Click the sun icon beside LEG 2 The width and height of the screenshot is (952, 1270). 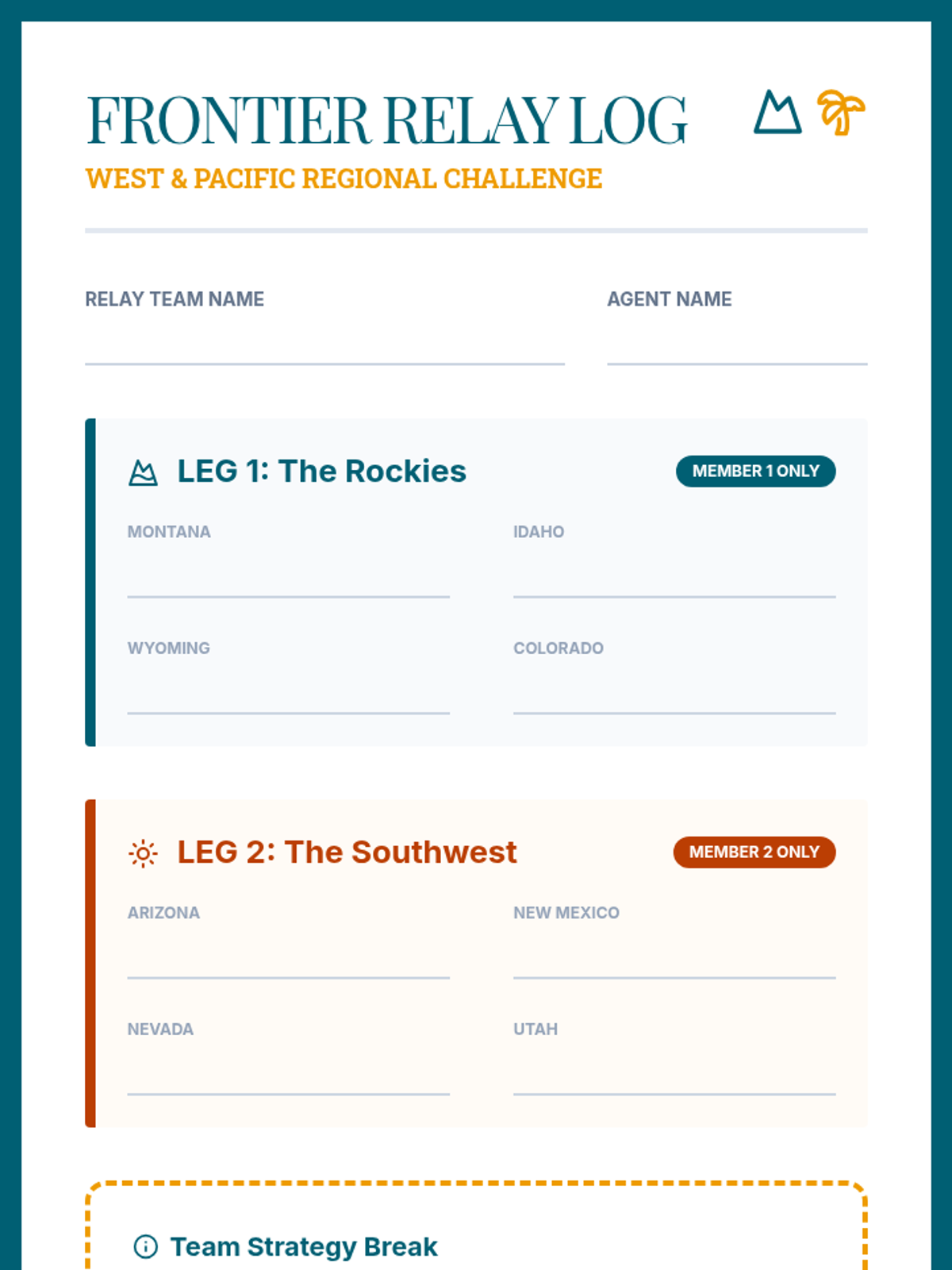coord(143,853)
